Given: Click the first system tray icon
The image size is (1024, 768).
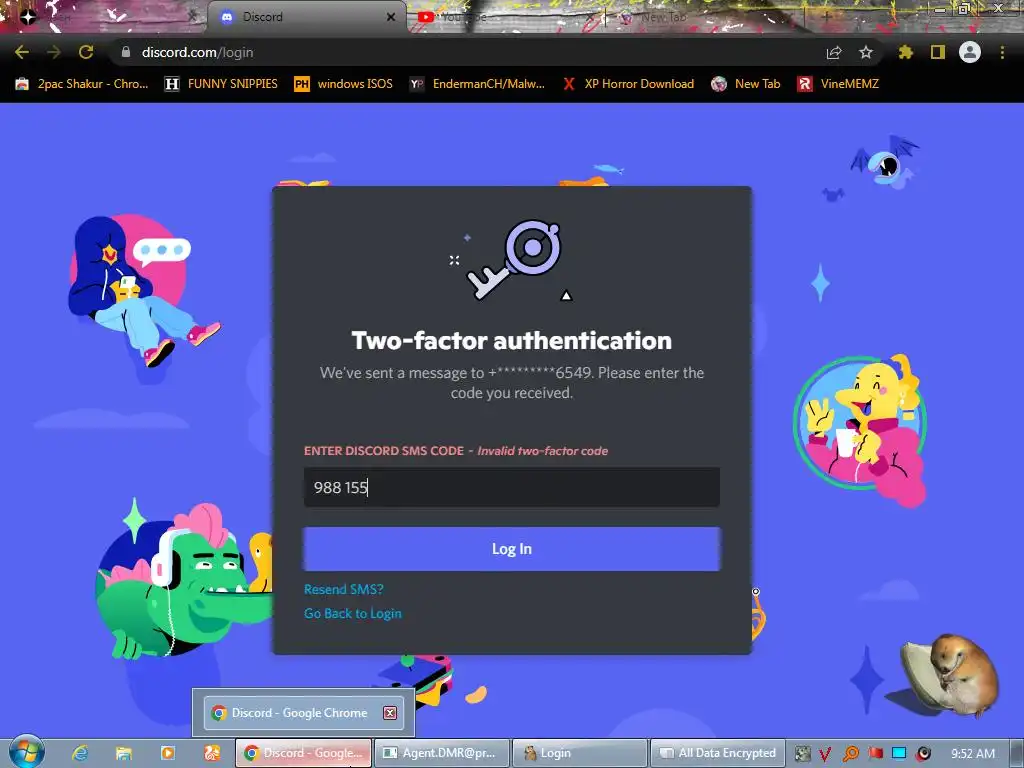Looking at the screenshot, I should (x=803, y=754).
